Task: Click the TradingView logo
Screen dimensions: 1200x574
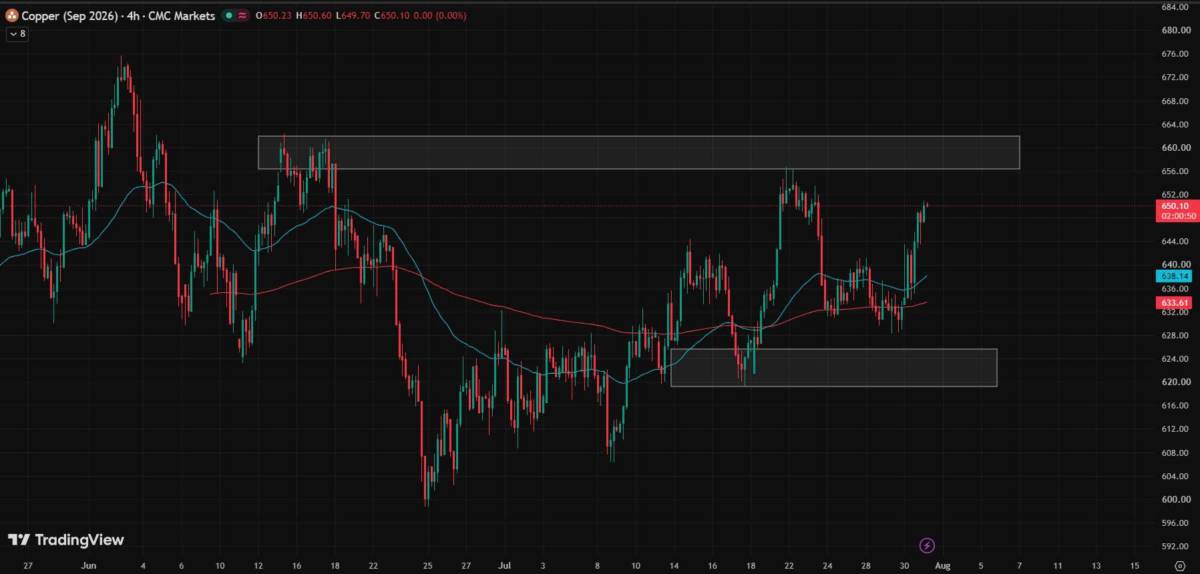Action: (x=66, y=540)
